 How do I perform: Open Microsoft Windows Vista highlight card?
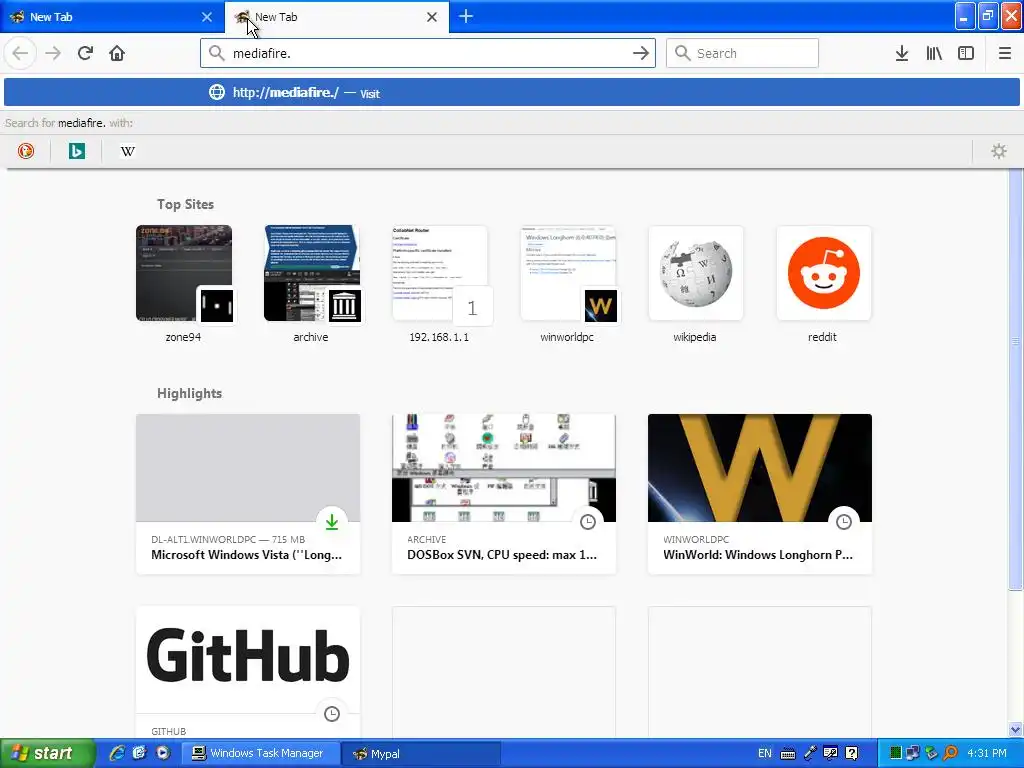pos(248,494)
